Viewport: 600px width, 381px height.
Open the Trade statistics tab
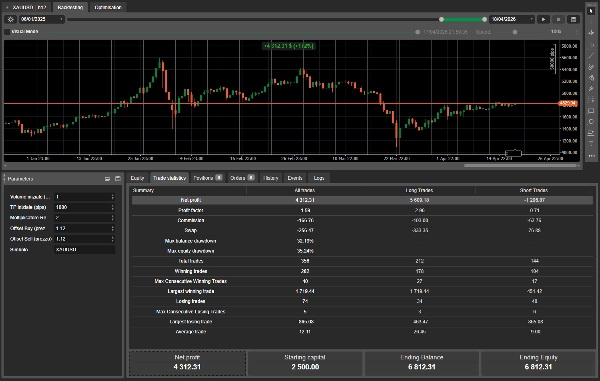pyautogui.click(x=169, y=178)
